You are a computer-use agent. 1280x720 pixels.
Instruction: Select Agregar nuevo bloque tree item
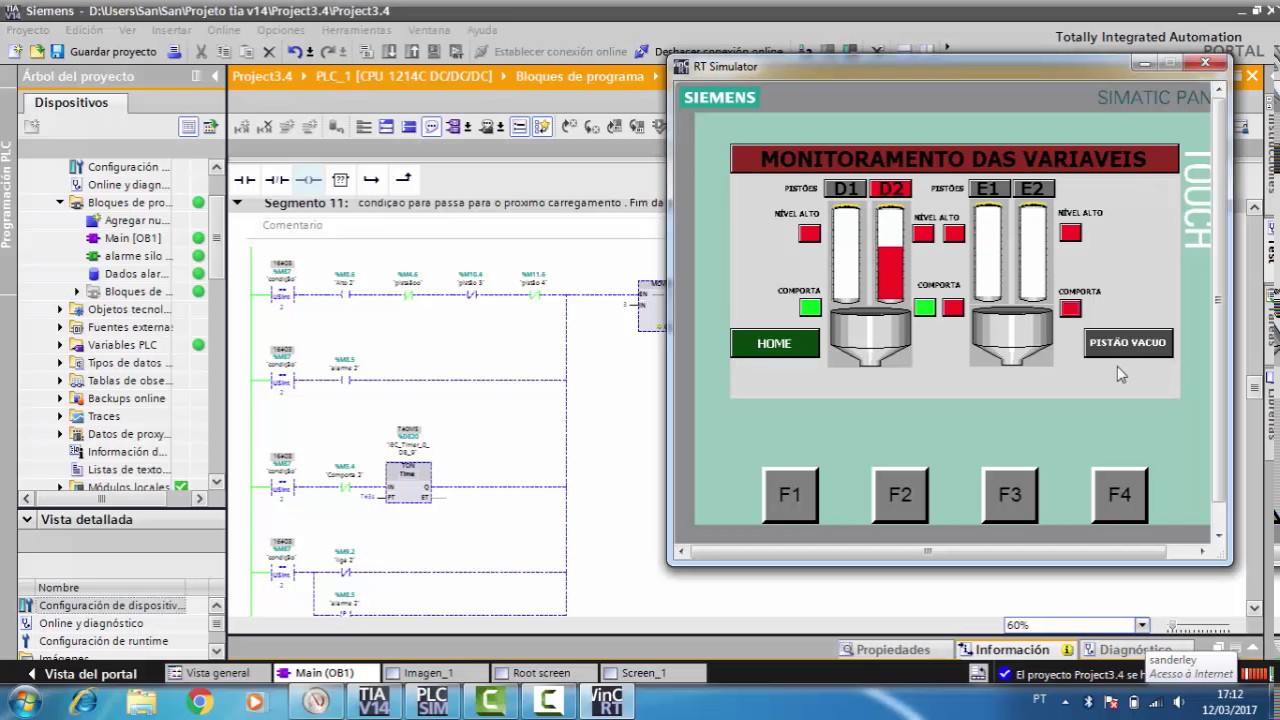pyautogui.click(x=136, y=220)
